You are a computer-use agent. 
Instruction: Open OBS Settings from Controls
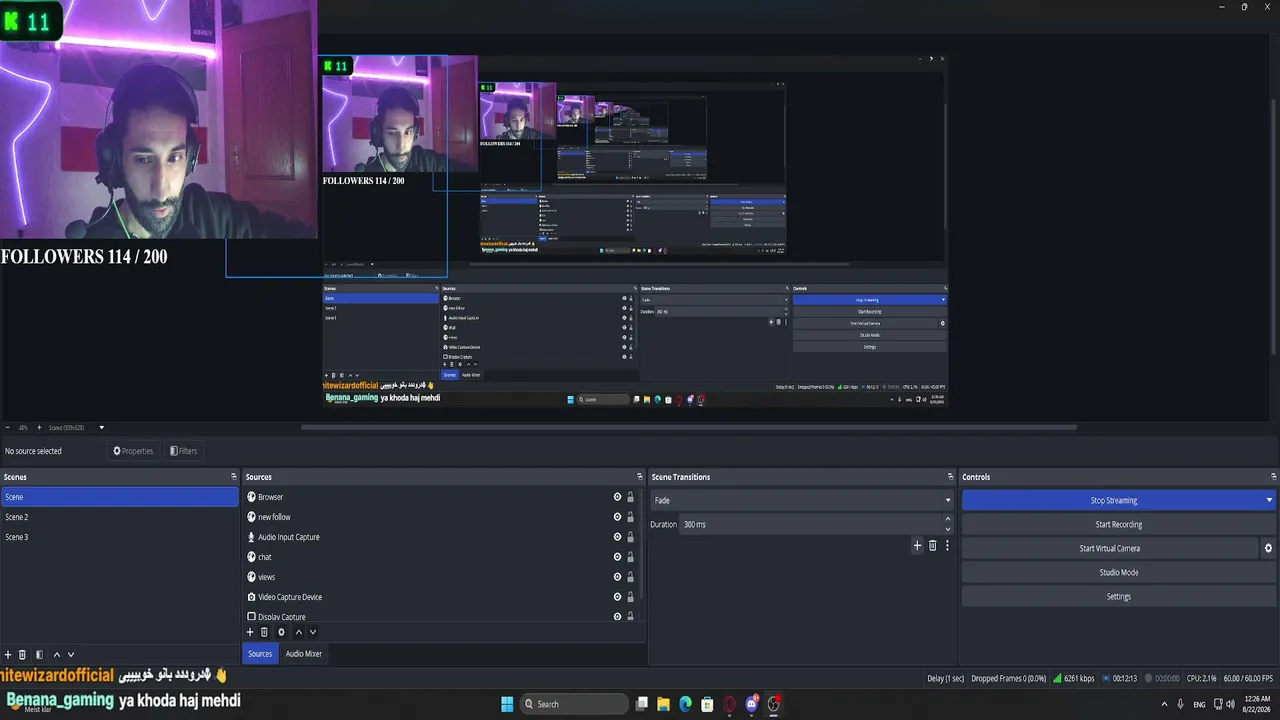pyautogui.click(x=1118, y=596)
